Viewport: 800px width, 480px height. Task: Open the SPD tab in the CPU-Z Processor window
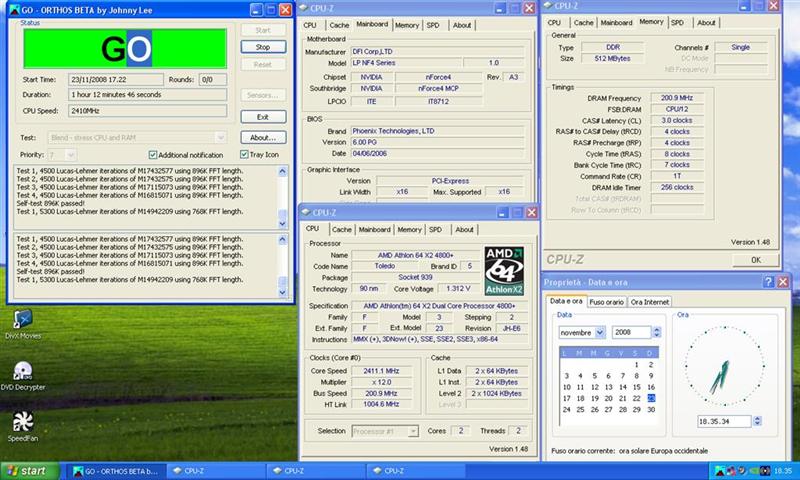coord(435,230)
